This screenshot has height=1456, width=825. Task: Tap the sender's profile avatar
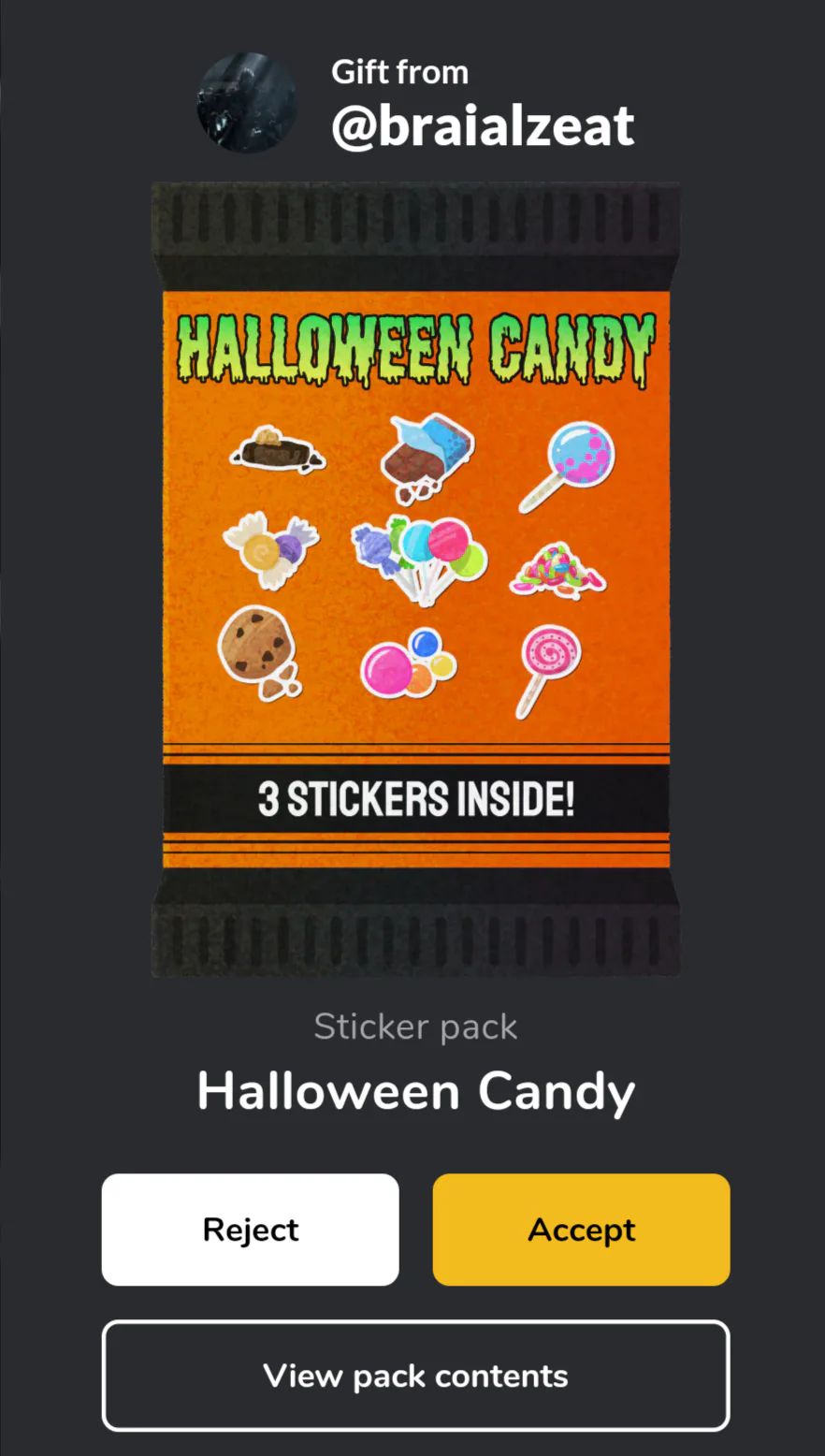(x=247, y=102)
